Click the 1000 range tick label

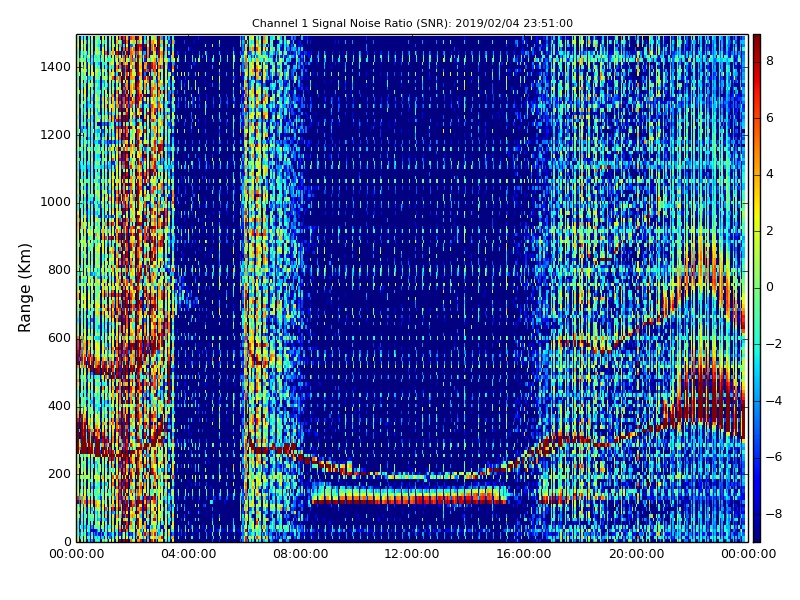(x=56, y=202)
